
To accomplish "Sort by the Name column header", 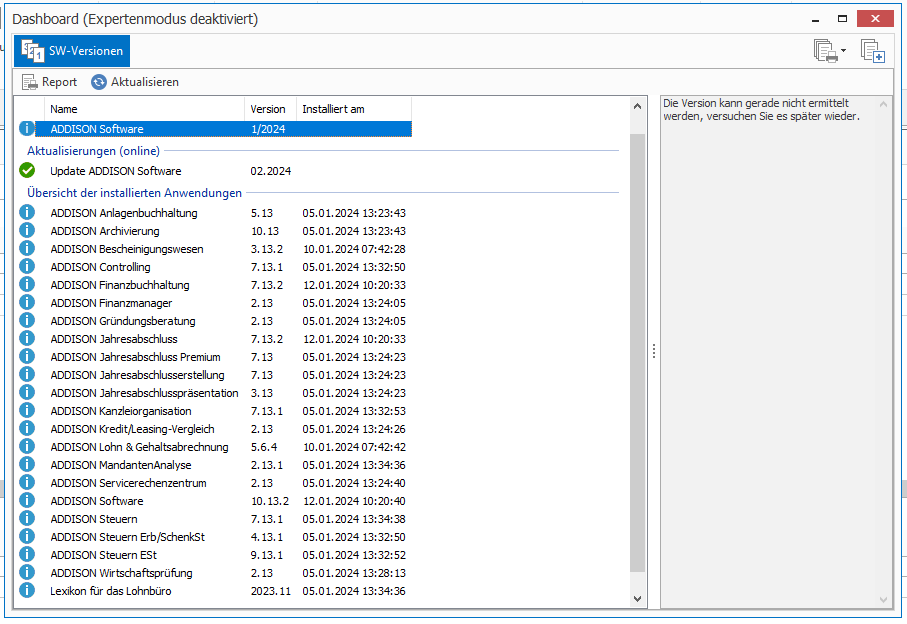I will 144,109.
